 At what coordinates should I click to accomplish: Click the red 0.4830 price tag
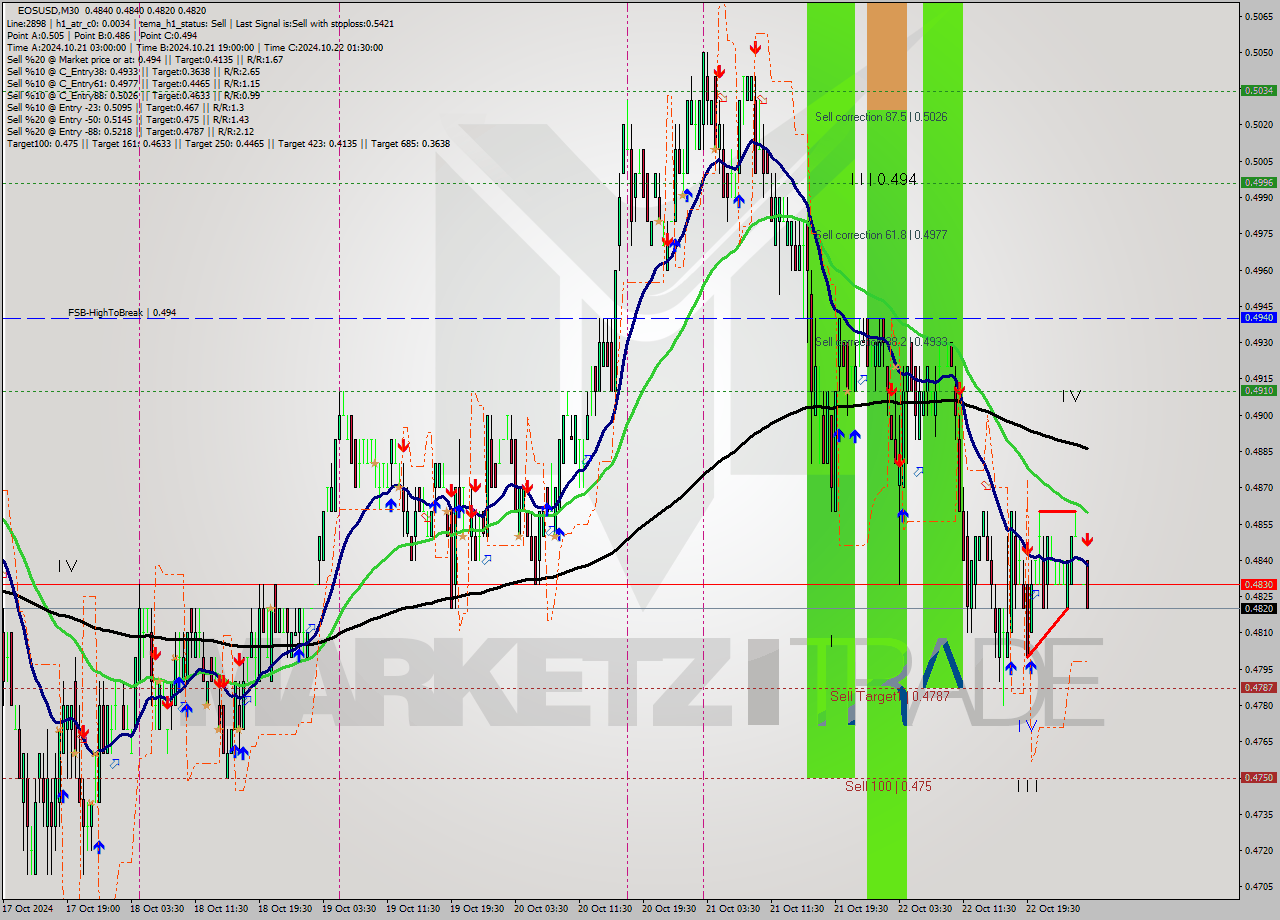1258,584
